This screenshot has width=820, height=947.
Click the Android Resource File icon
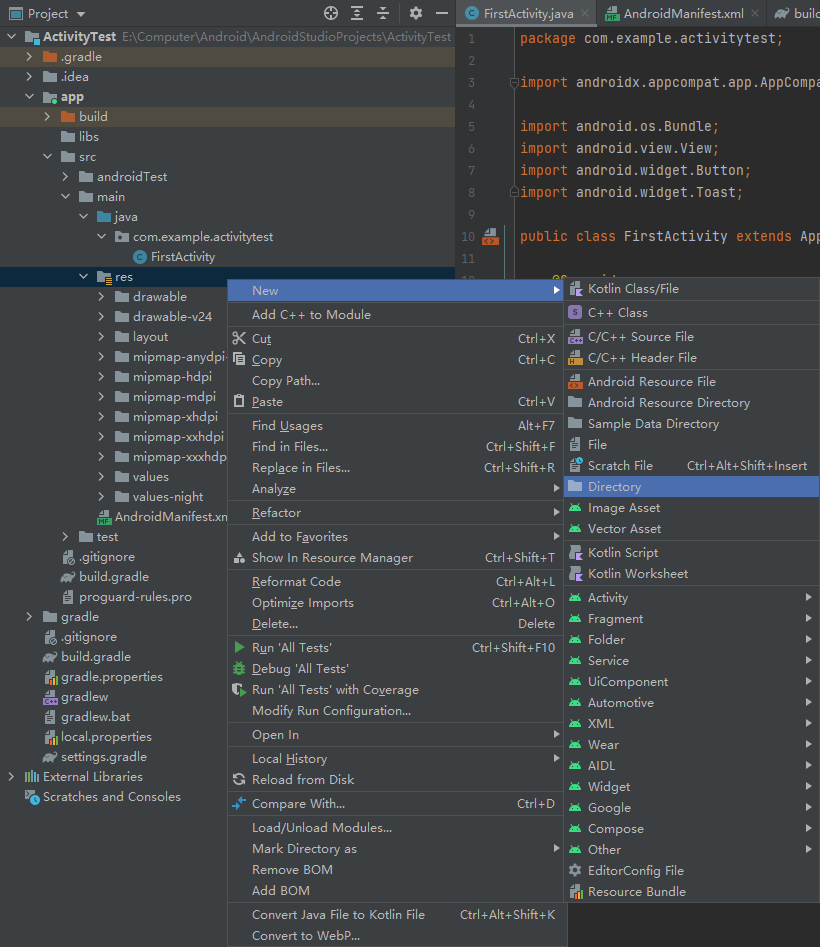click(x=575, y=382)
